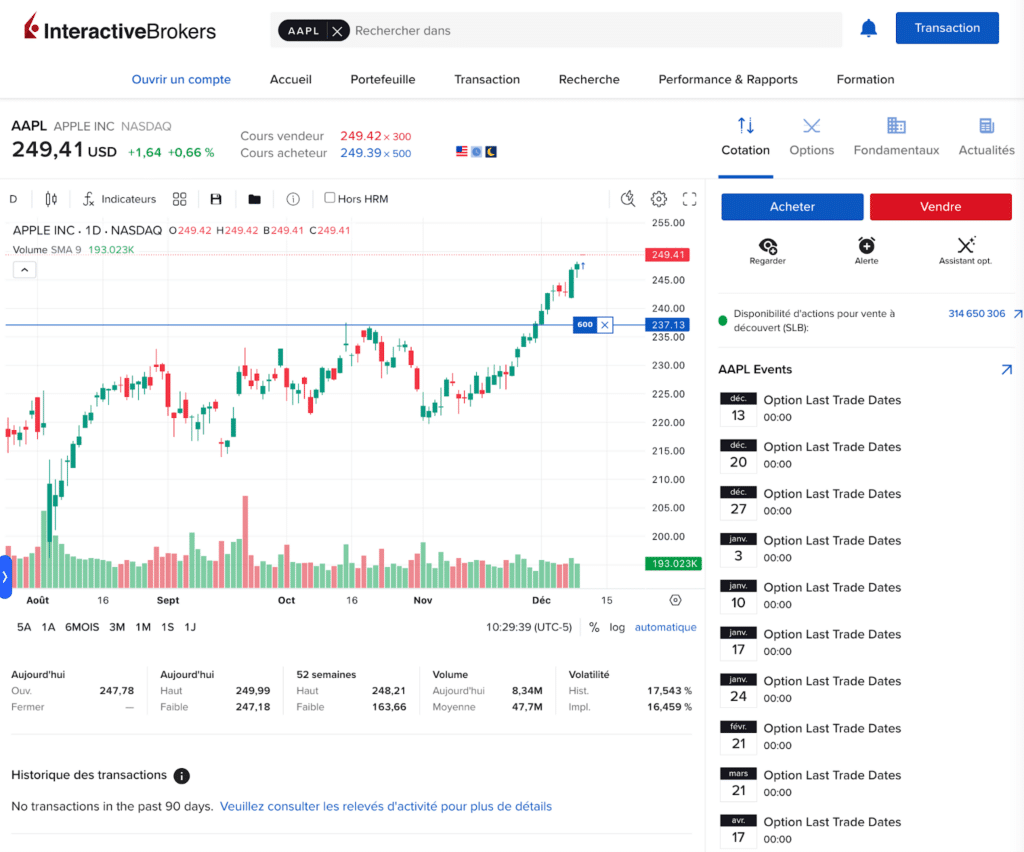The height and width of the screenshot is (852, 1024).
Task: Switch to the Cotation tab
Action: point(746,137)
